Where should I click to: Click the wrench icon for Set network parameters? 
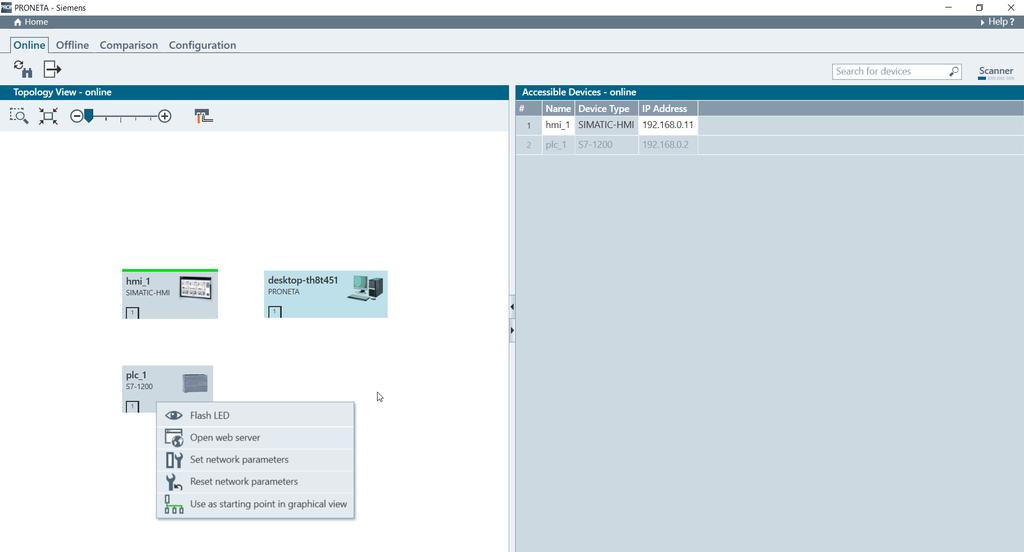pyautogui.click(x=174, y=460)
